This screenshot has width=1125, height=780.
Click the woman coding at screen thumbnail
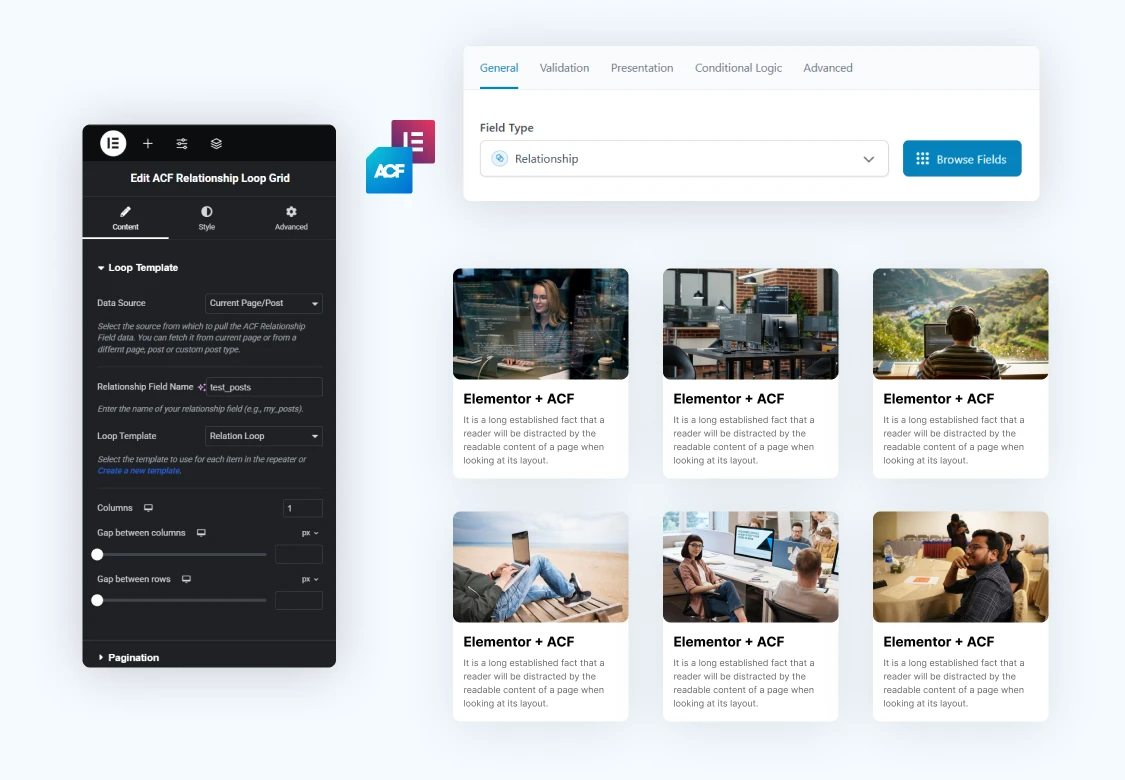coord(541,324)
